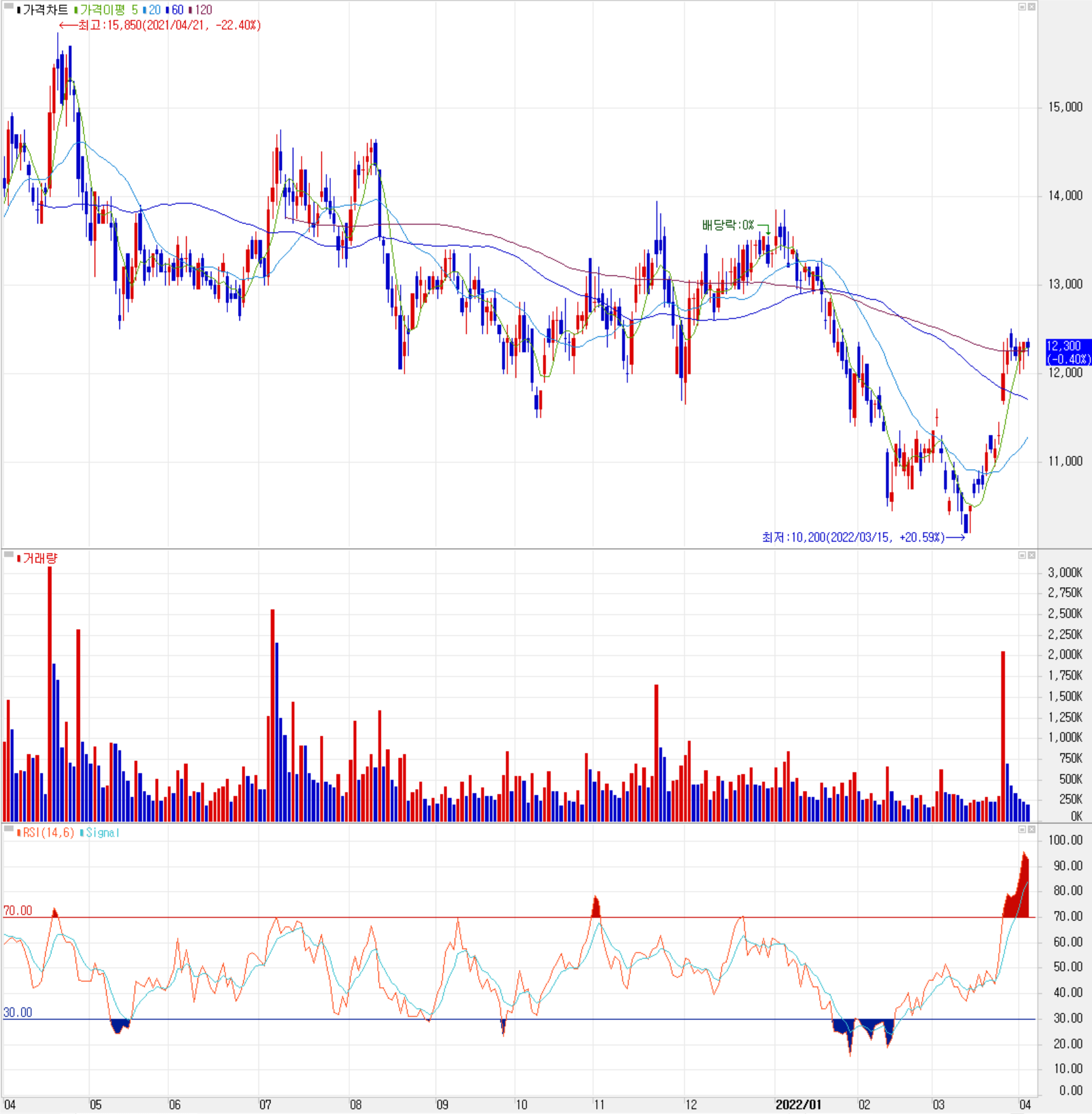Click the 최고:15,850 high price annotation
The image size is (1092, 1114).
(160, 25)
